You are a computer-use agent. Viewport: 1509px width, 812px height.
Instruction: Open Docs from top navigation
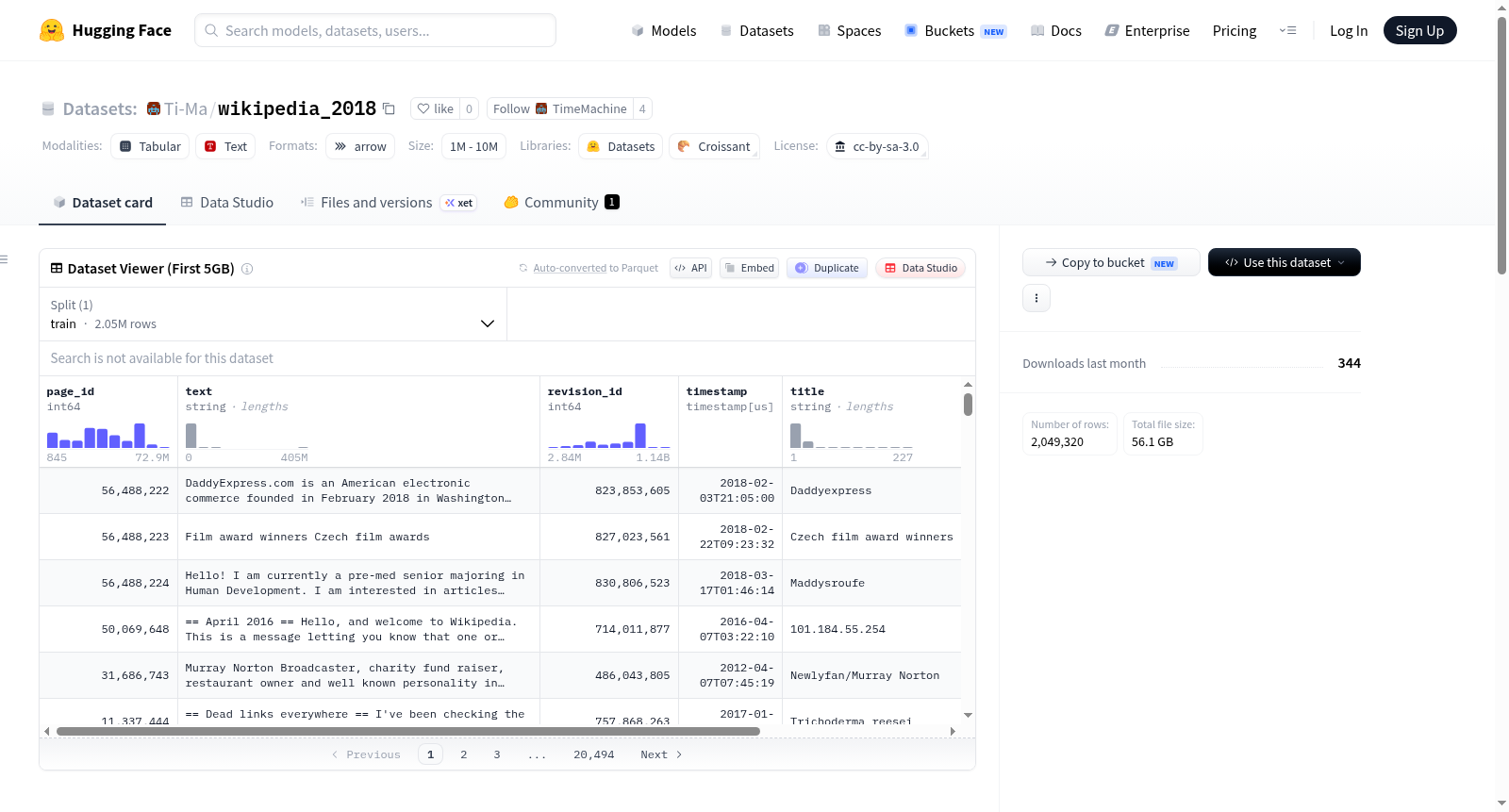point(1056,30)
